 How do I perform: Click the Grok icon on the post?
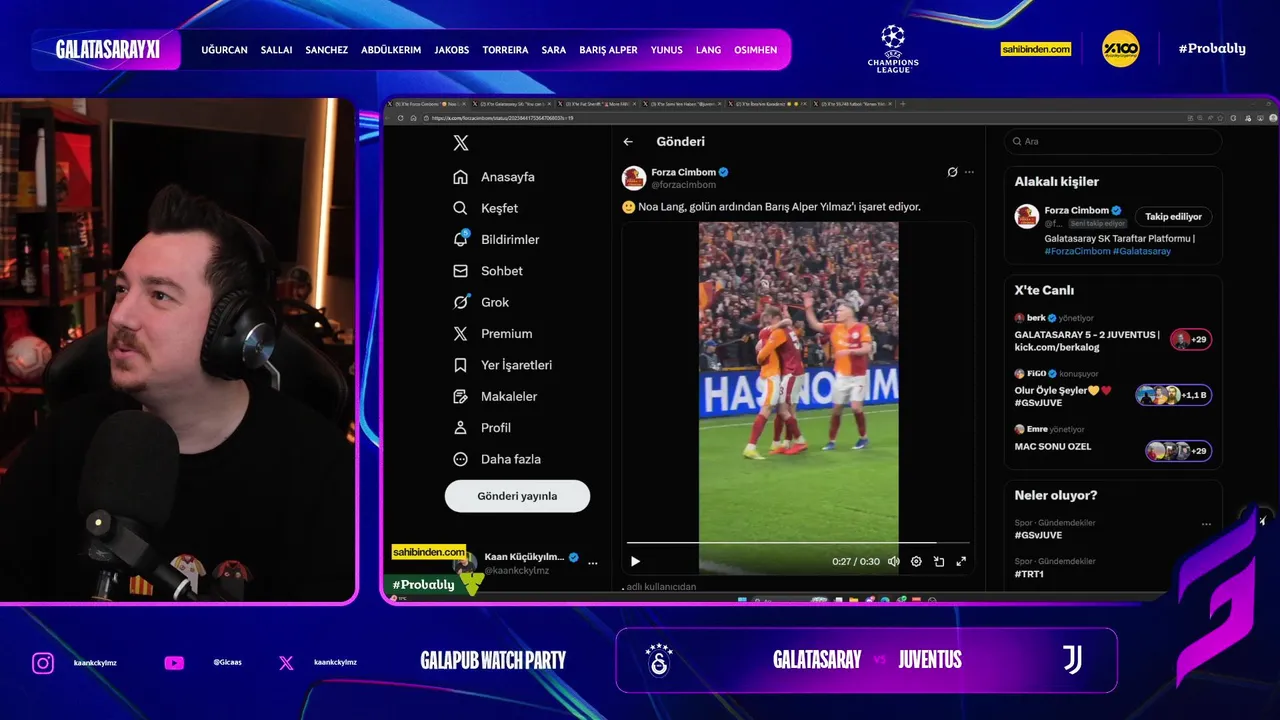click(953, 172)
